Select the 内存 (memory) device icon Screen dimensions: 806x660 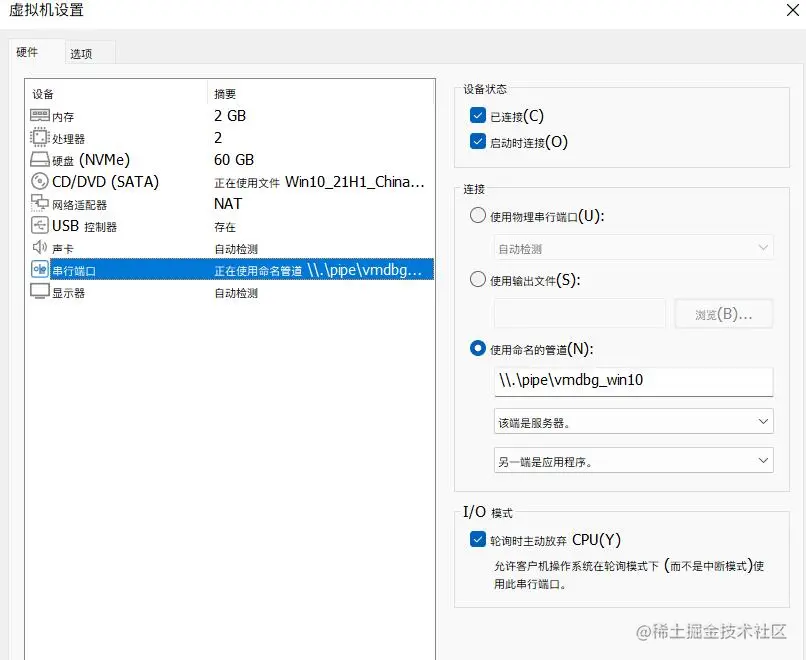coord(37,115)
